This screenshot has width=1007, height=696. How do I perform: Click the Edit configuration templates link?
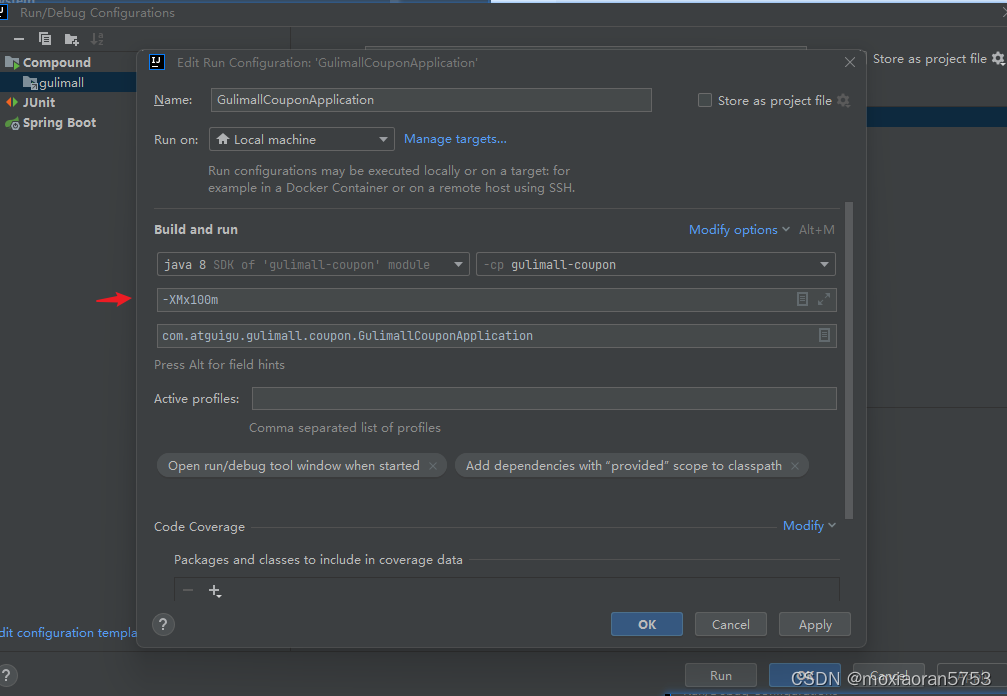[x=68, y=633]
